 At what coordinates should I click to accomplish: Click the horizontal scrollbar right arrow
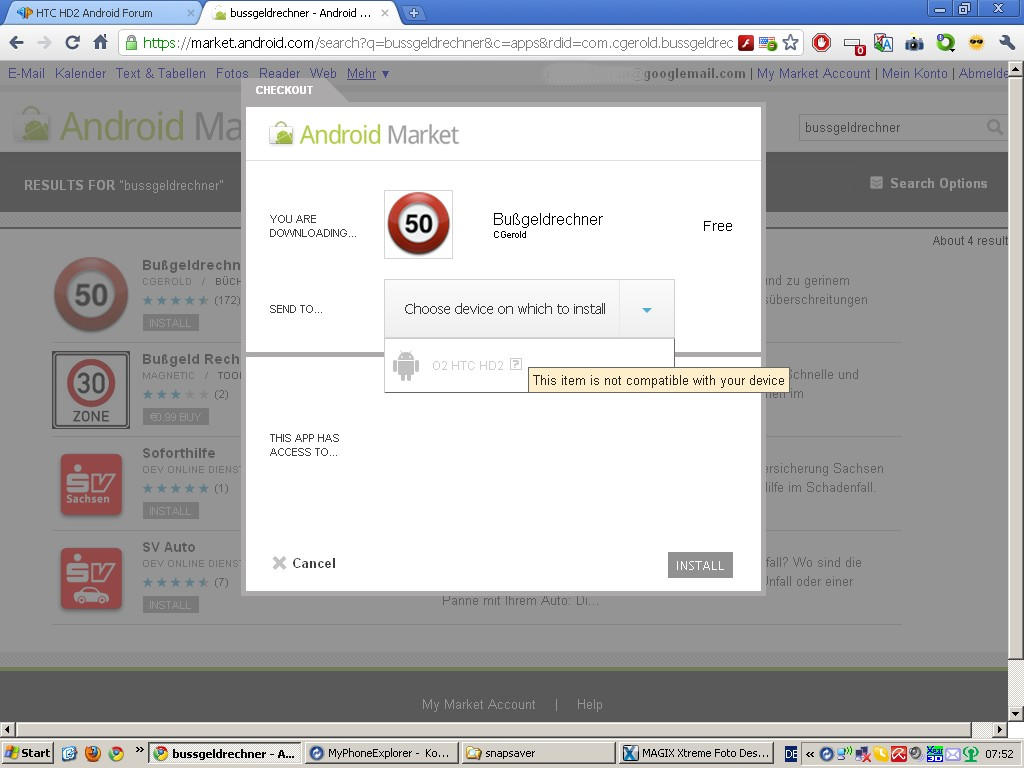(1000, 729)
